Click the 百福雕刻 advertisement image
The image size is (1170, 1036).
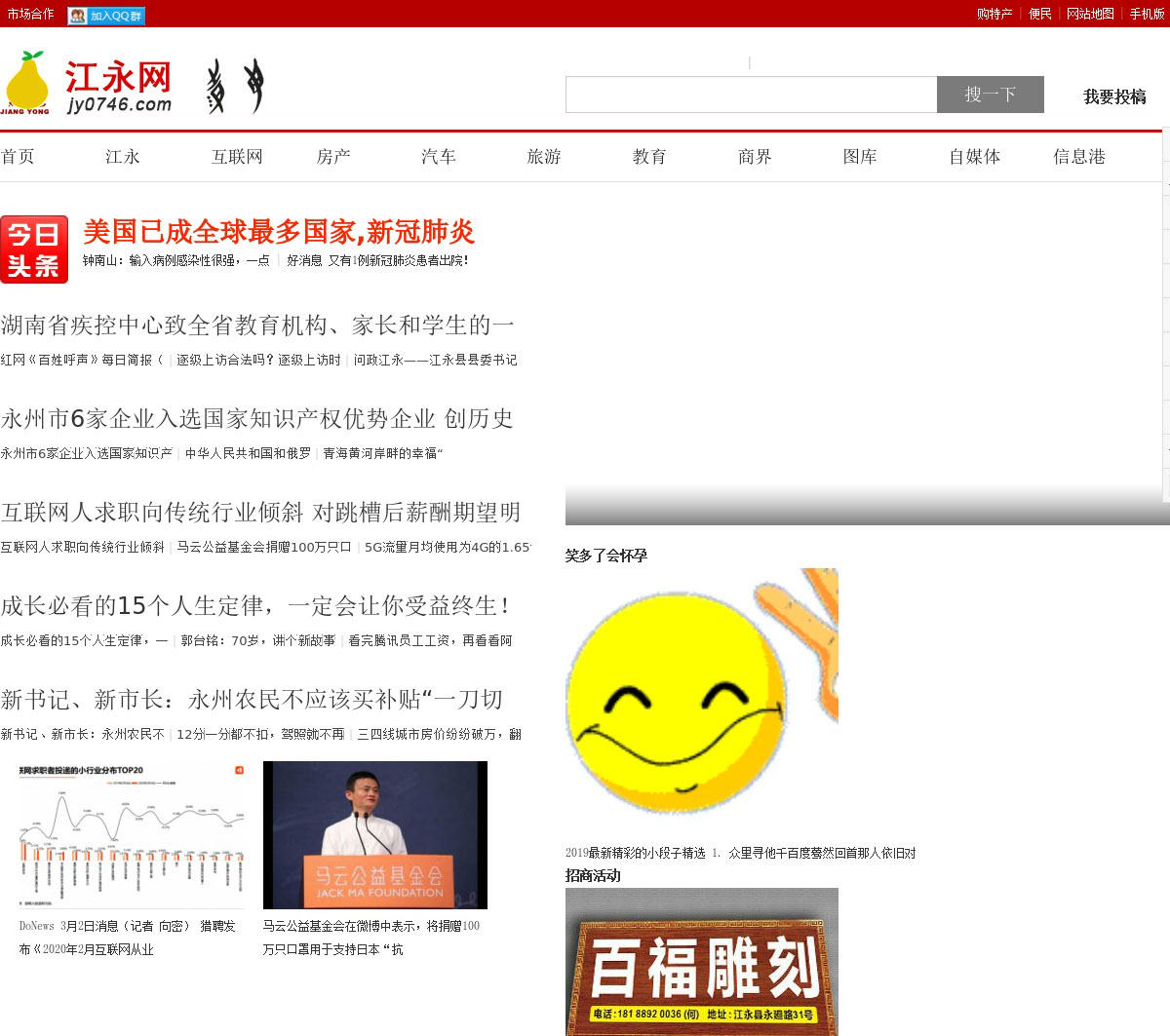(x=702, y=962)
